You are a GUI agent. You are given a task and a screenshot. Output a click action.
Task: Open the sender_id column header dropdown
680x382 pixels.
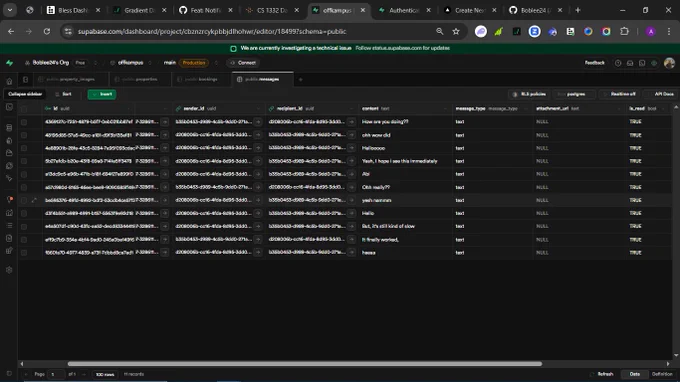click(258, 109)
